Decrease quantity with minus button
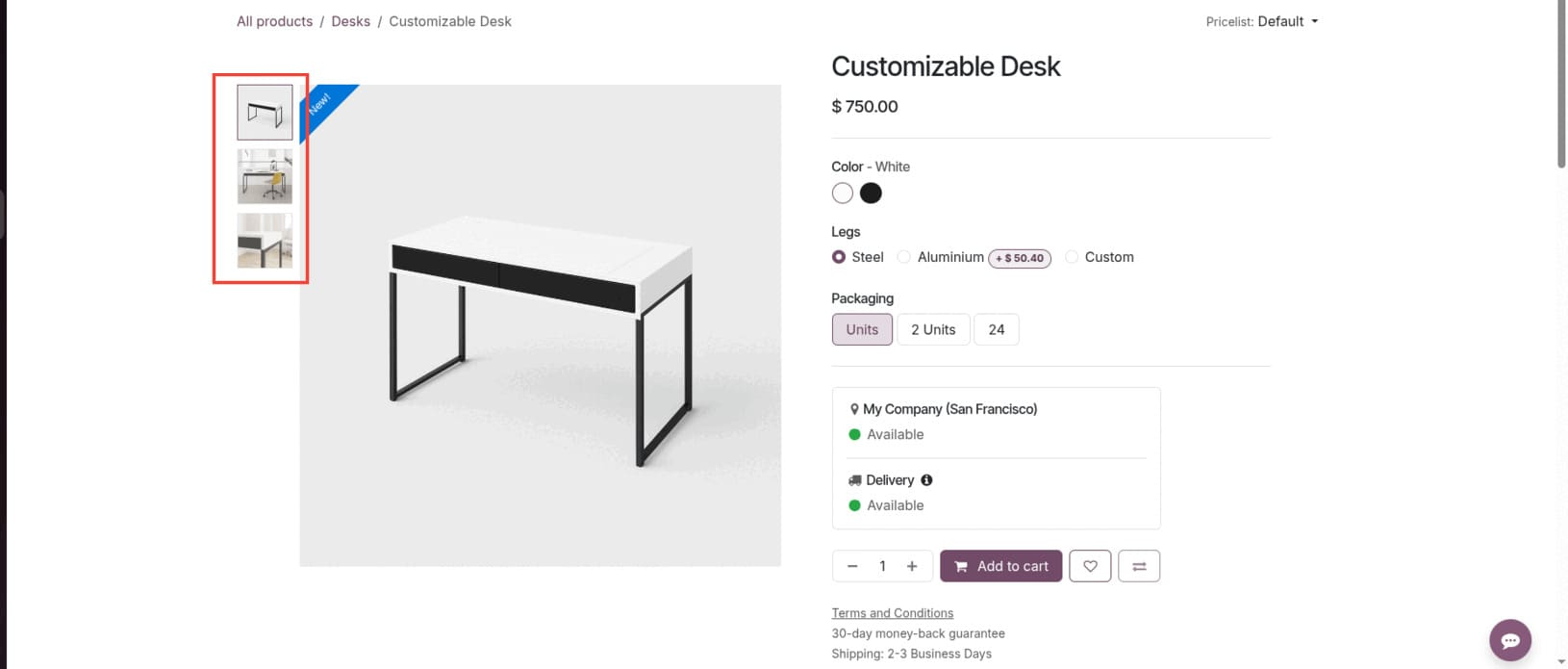1568x669 pixels. click(x=852, y=566)
